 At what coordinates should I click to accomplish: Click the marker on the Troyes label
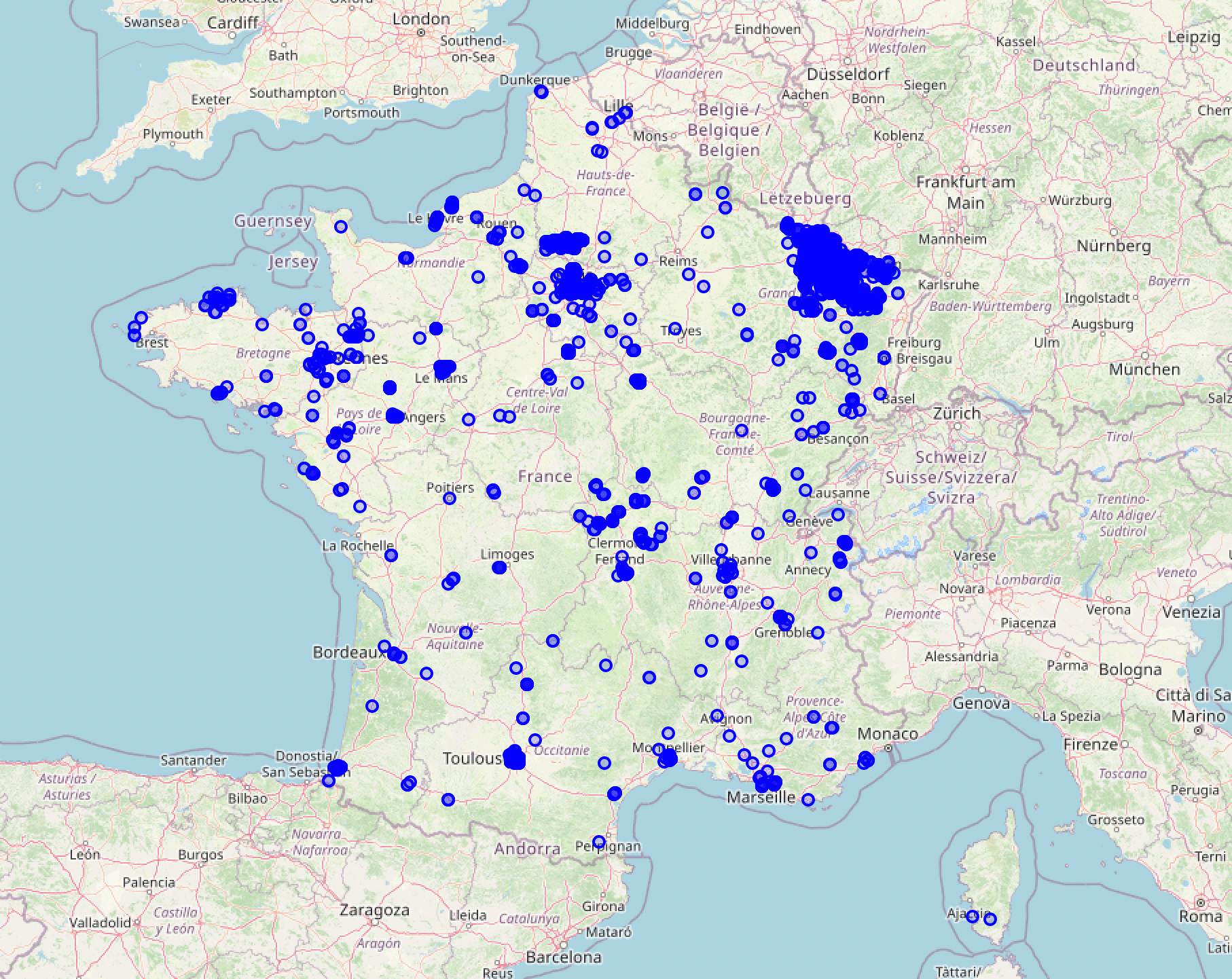675,329
